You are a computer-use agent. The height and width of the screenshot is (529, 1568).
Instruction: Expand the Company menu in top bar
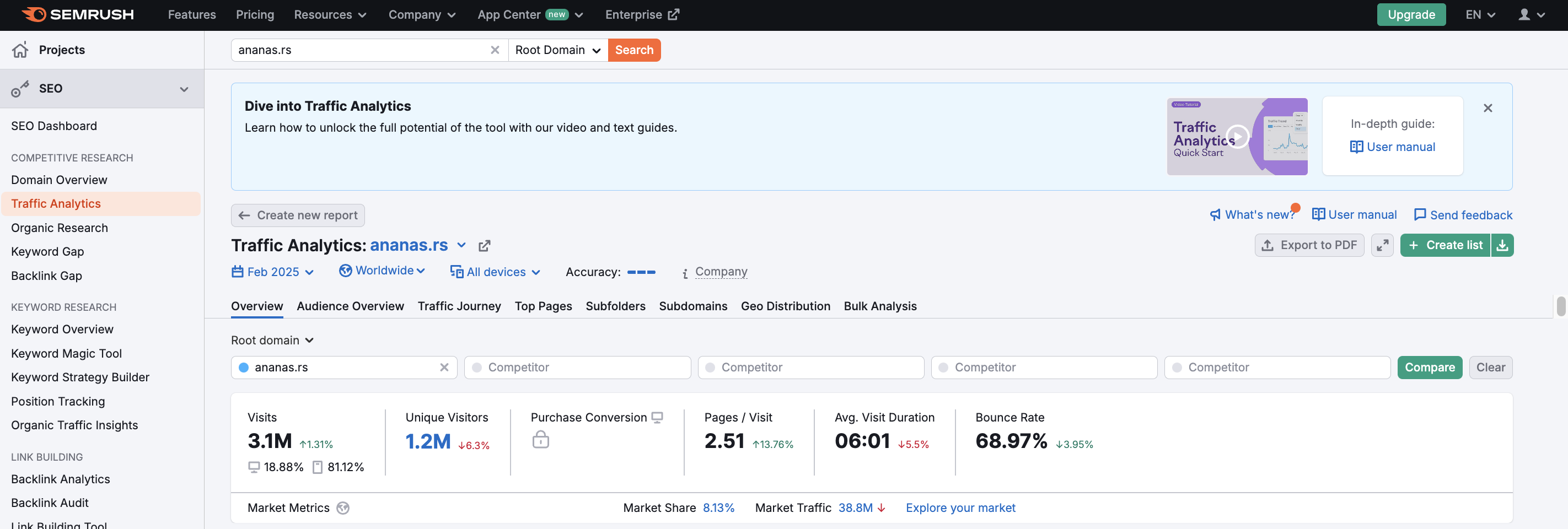tap(422, 14)
